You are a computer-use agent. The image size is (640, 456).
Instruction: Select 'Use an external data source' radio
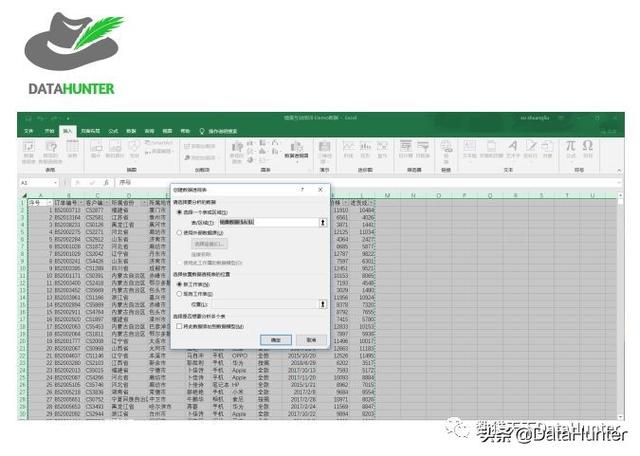pos(179,232)
